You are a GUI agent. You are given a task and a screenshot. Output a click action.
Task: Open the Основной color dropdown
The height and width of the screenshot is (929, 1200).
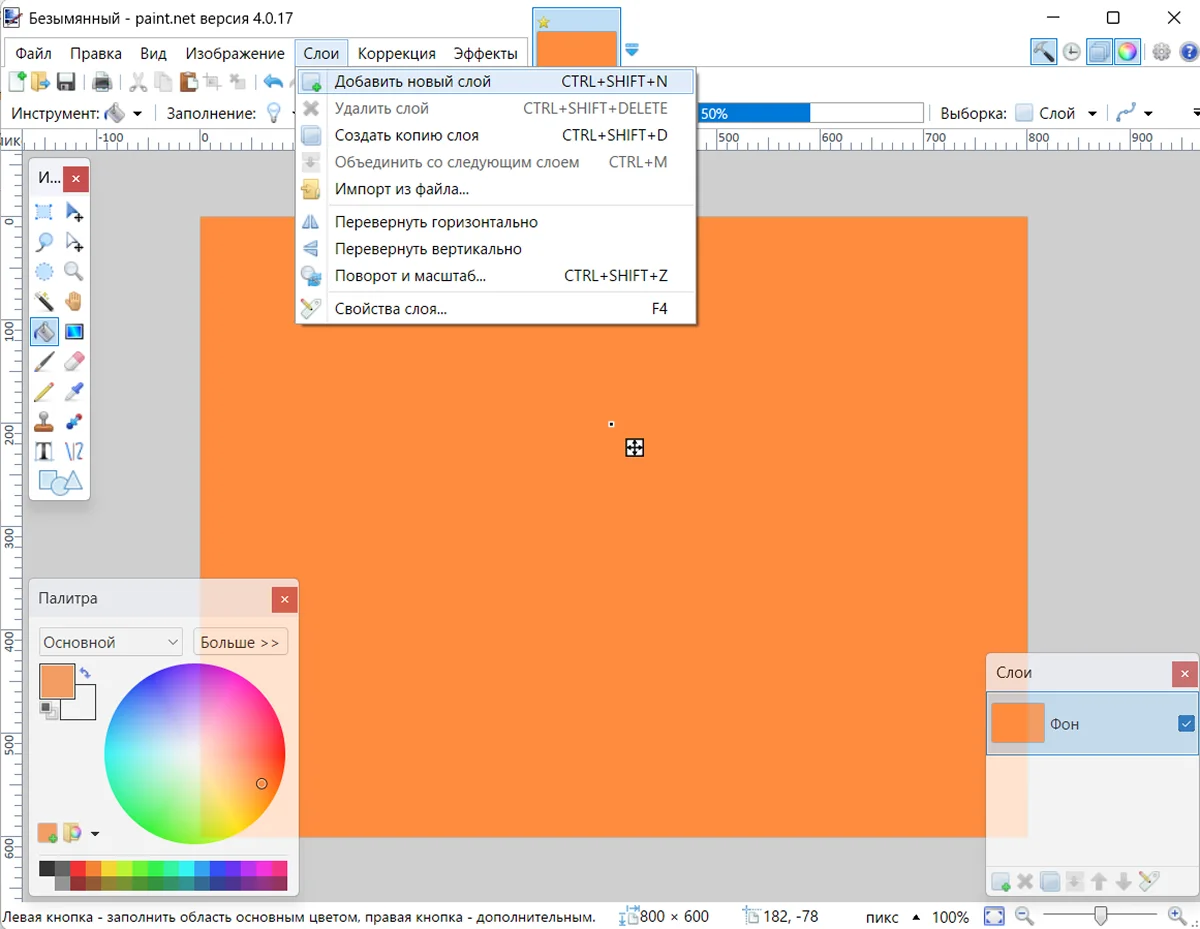pyautogui.click(x=110, y=642)
